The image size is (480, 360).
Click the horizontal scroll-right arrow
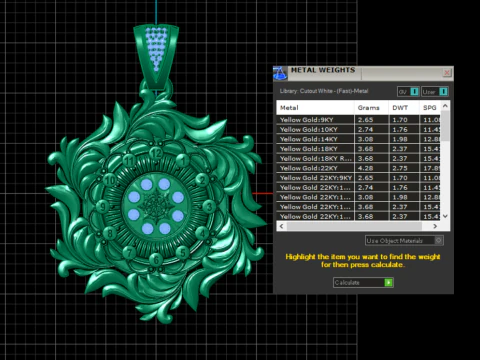pyautogui.click(x=435, y=226)
